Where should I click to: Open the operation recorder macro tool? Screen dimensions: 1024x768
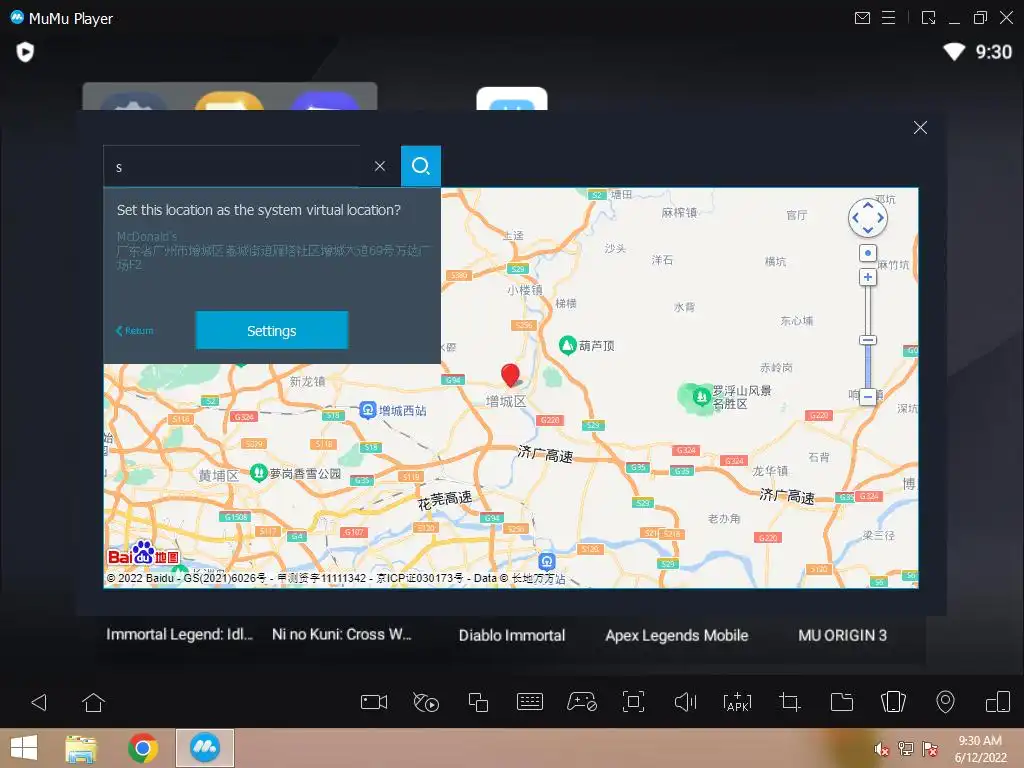pos(426,702)
